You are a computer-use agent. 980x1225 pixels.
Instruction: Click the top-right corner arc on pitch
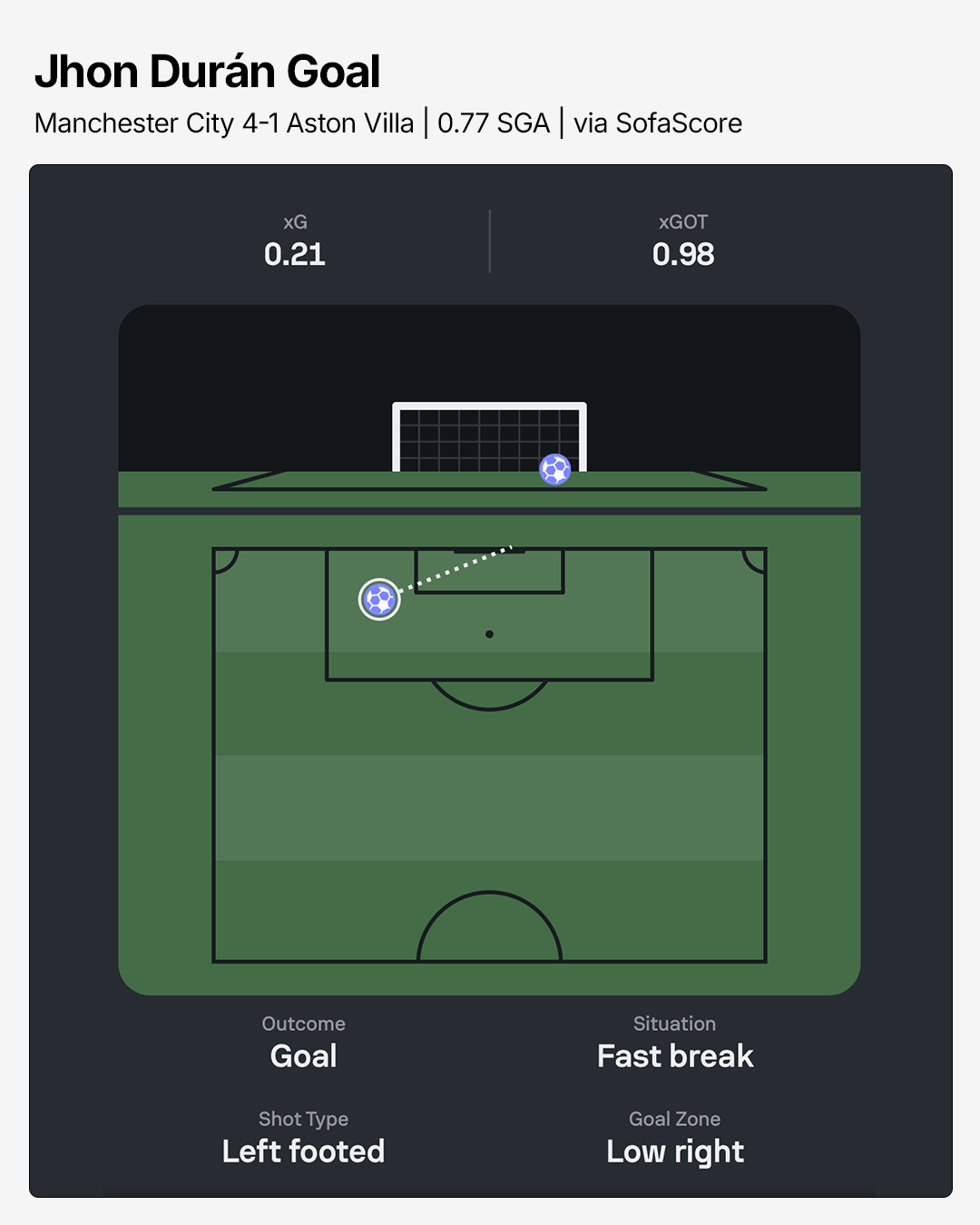point(754,560)
